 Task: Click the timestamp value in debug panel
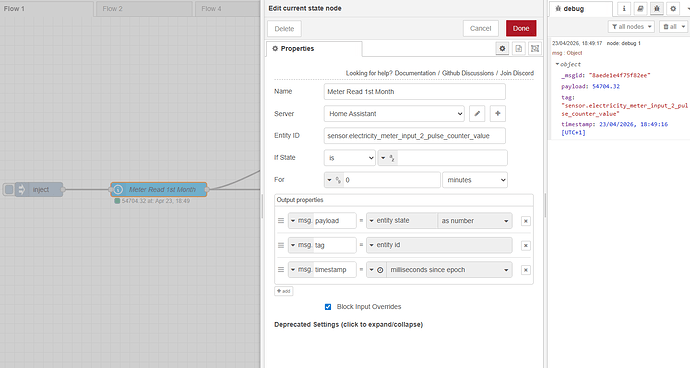click(615, 128)
